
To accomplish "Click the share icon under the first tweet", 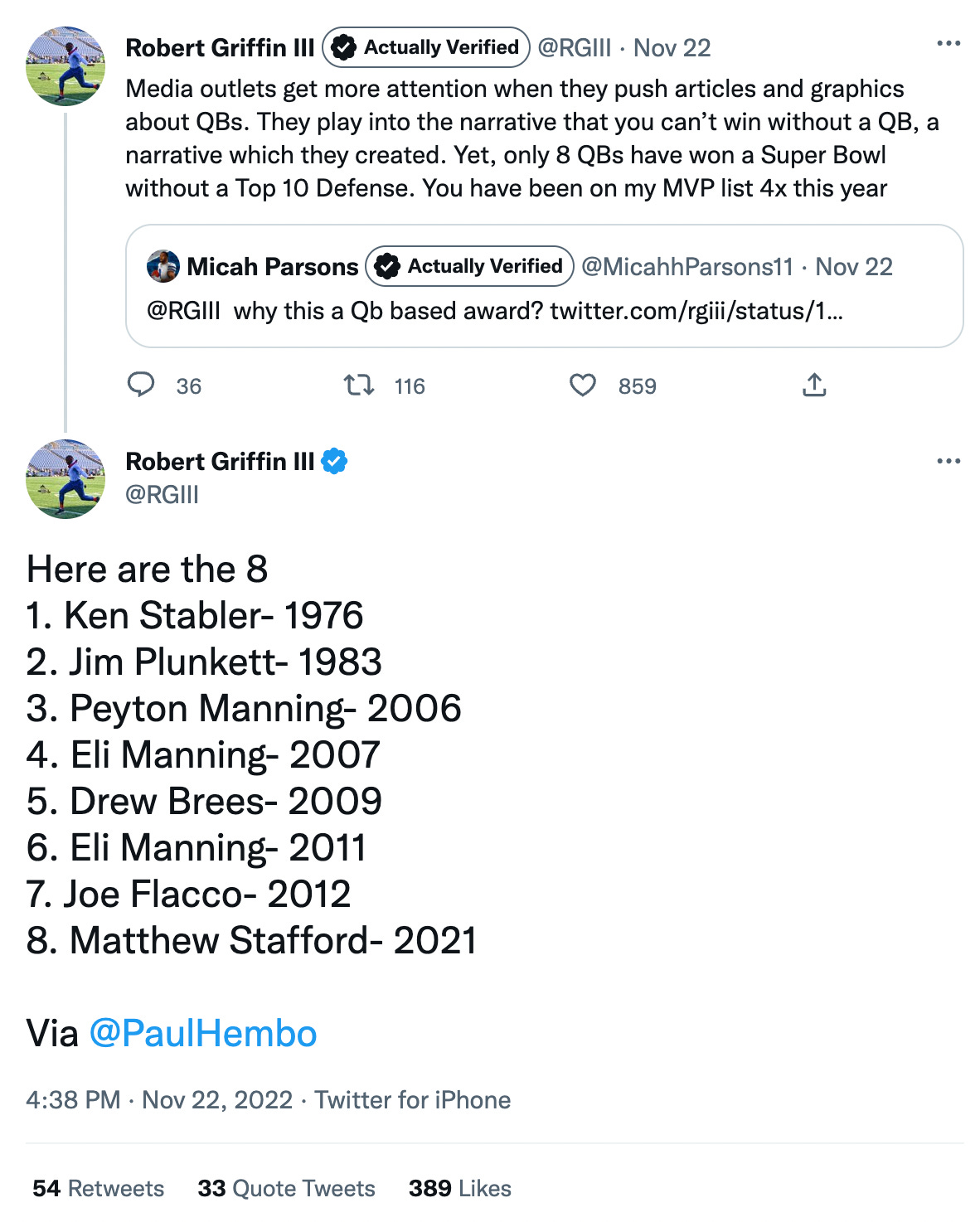I will click(x=814, y=385).
